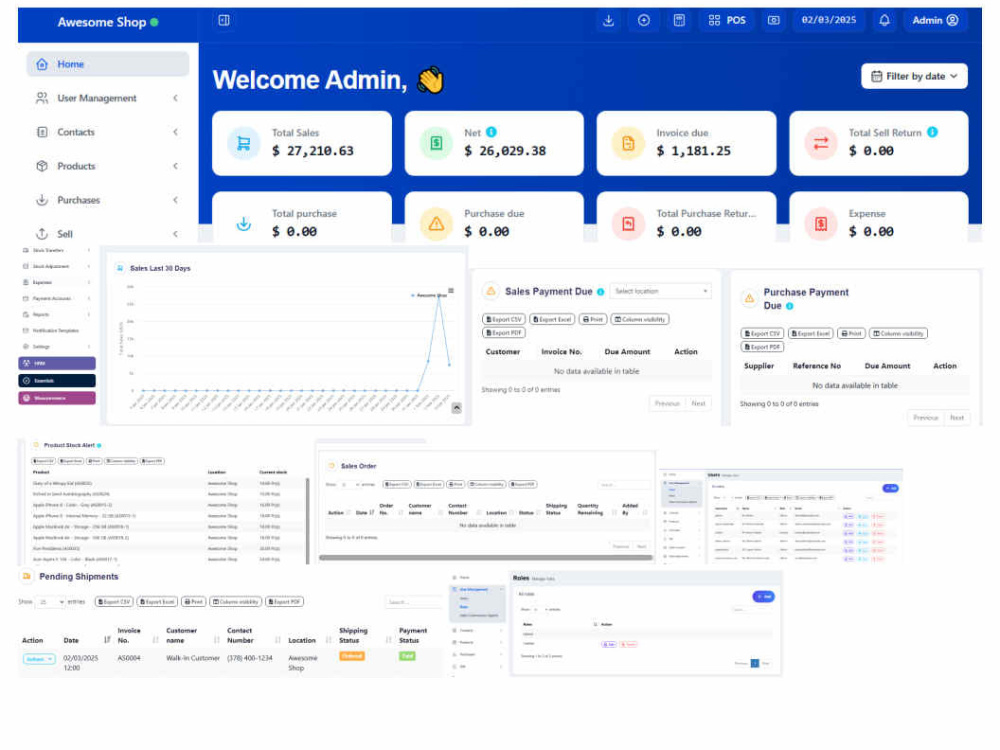Screen dimensions: 1000x750
Task: Click the Ordered shipping status badge
Action: 351,656
